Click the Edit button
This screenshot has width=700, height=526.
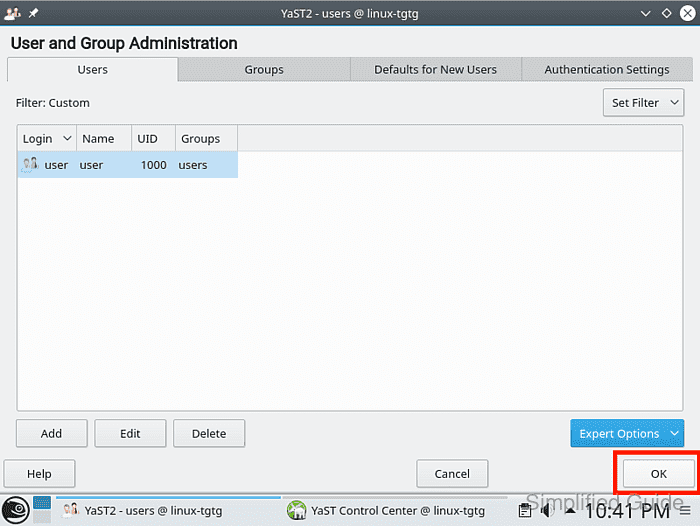130,433
